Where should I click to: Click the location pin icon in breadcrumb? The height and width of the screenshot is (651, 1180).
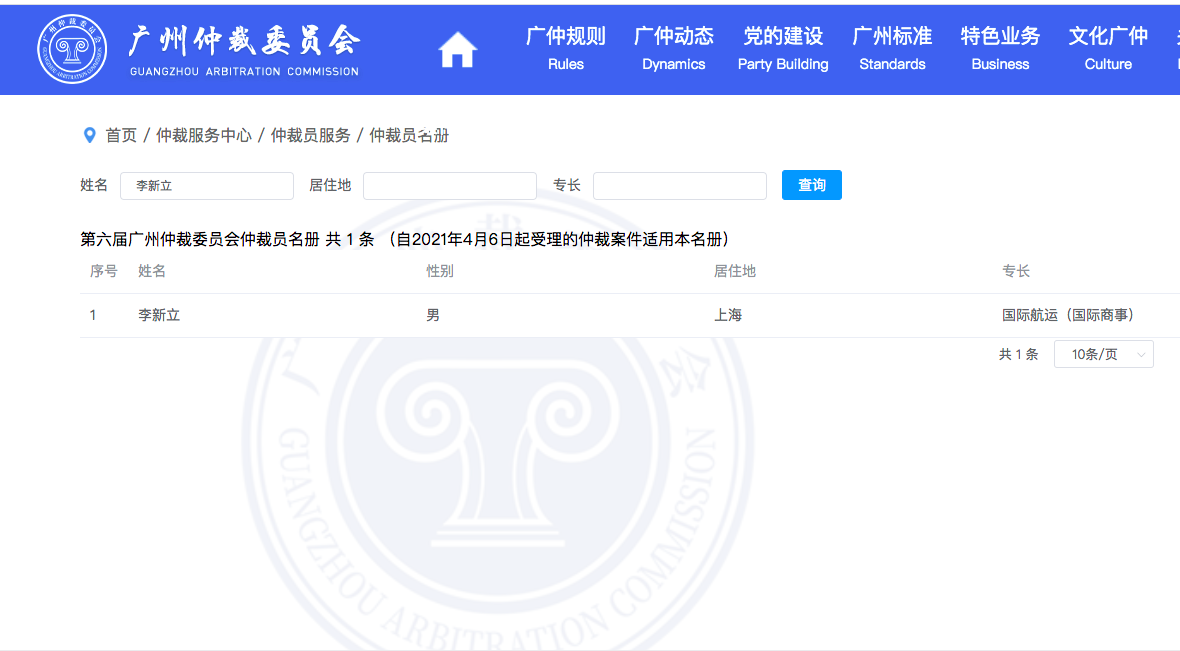pyautogui.click(x=90, y=135)
